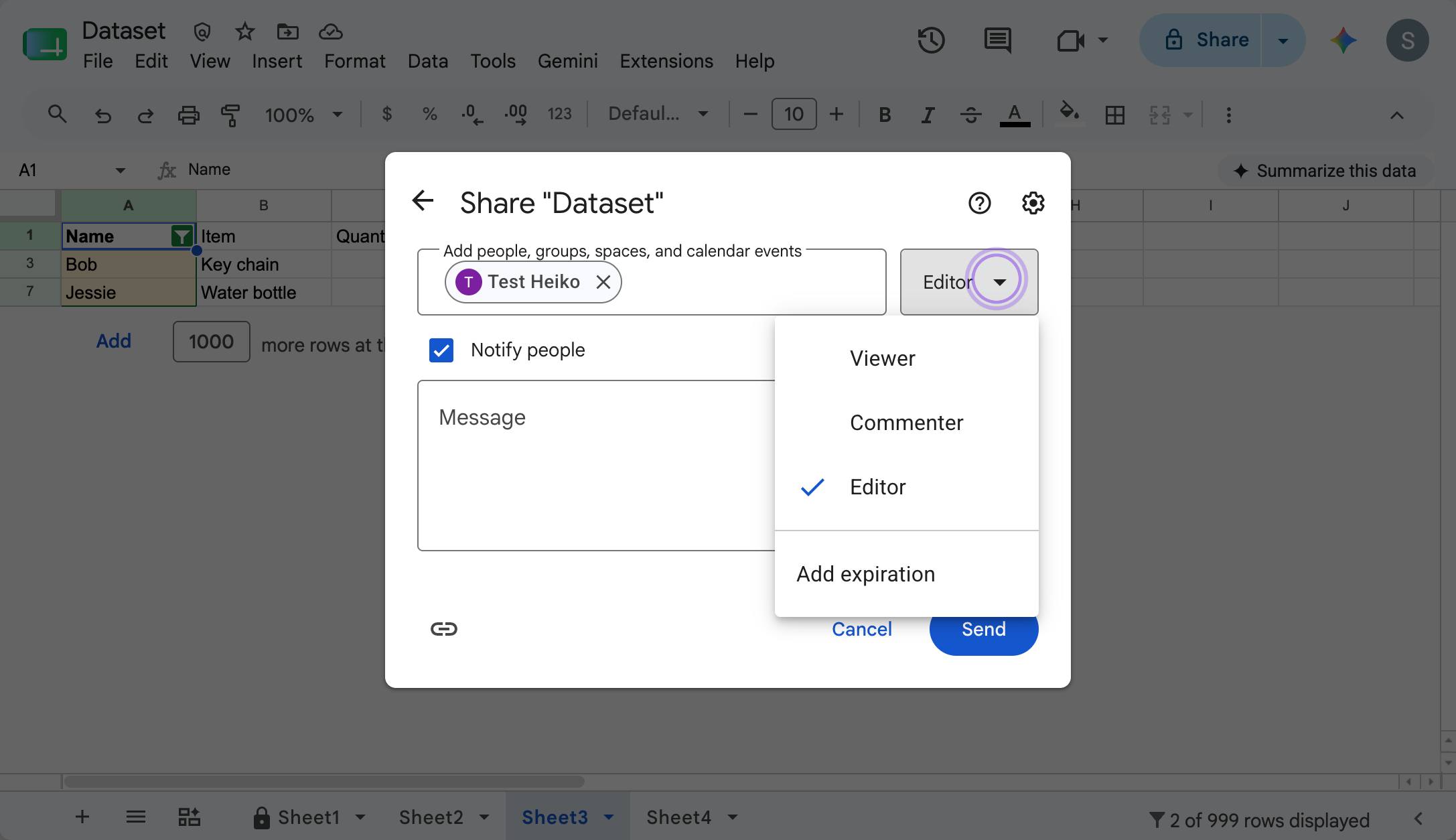Copy link using the link icon
The image size is (1456, 840).
coord(443,628)
